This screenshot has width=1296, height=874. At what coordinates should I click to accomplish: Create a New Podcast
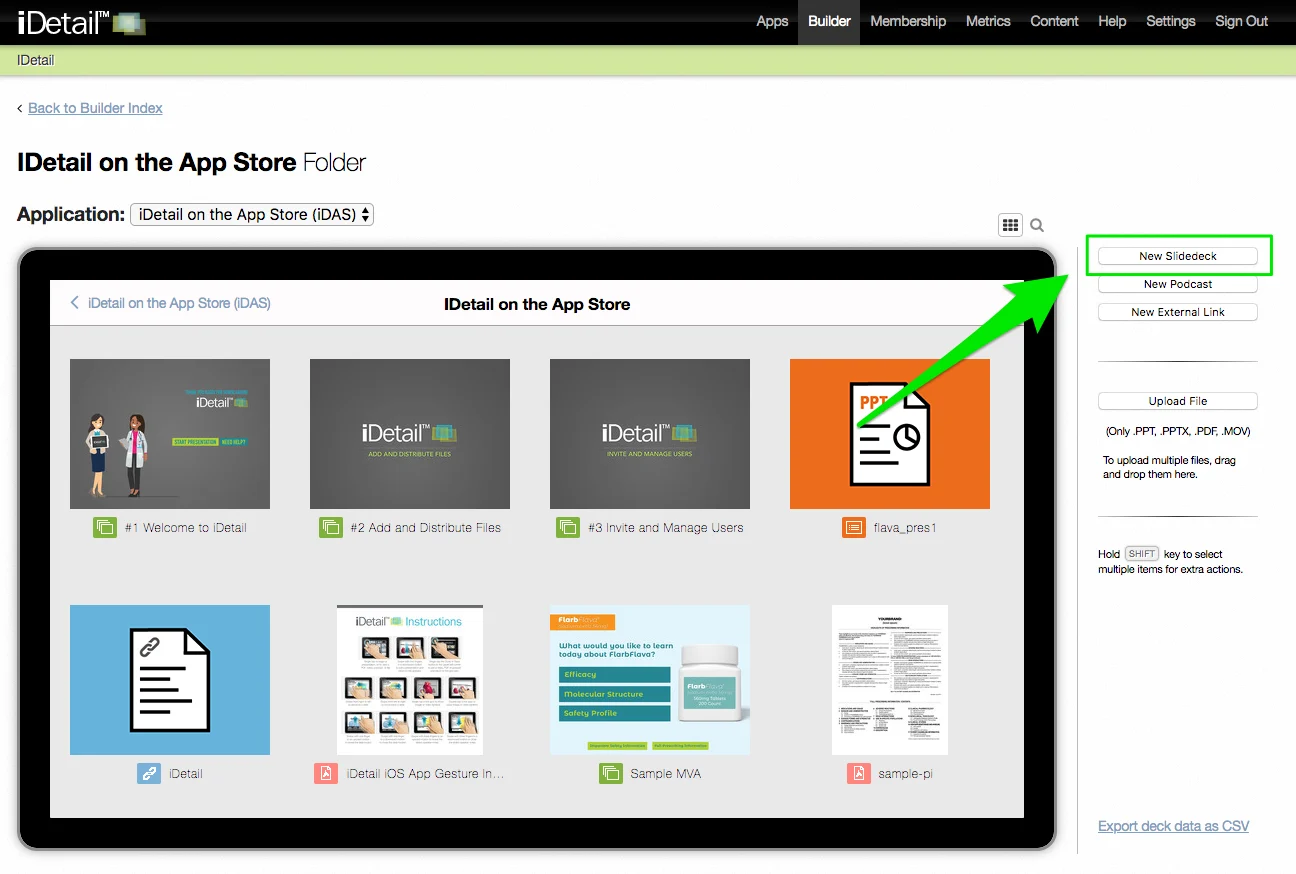(1178, 284)
